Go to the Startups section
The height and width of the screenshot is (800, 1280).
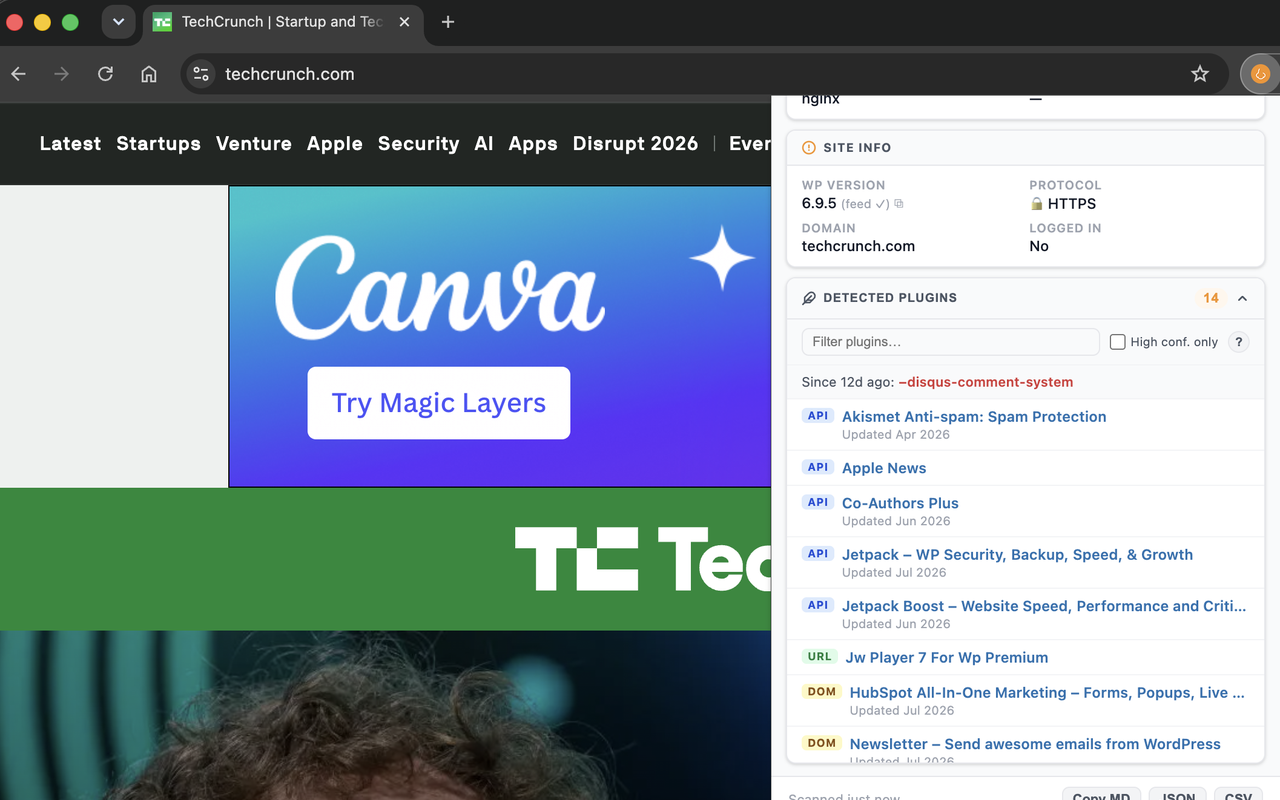point(158,144)
